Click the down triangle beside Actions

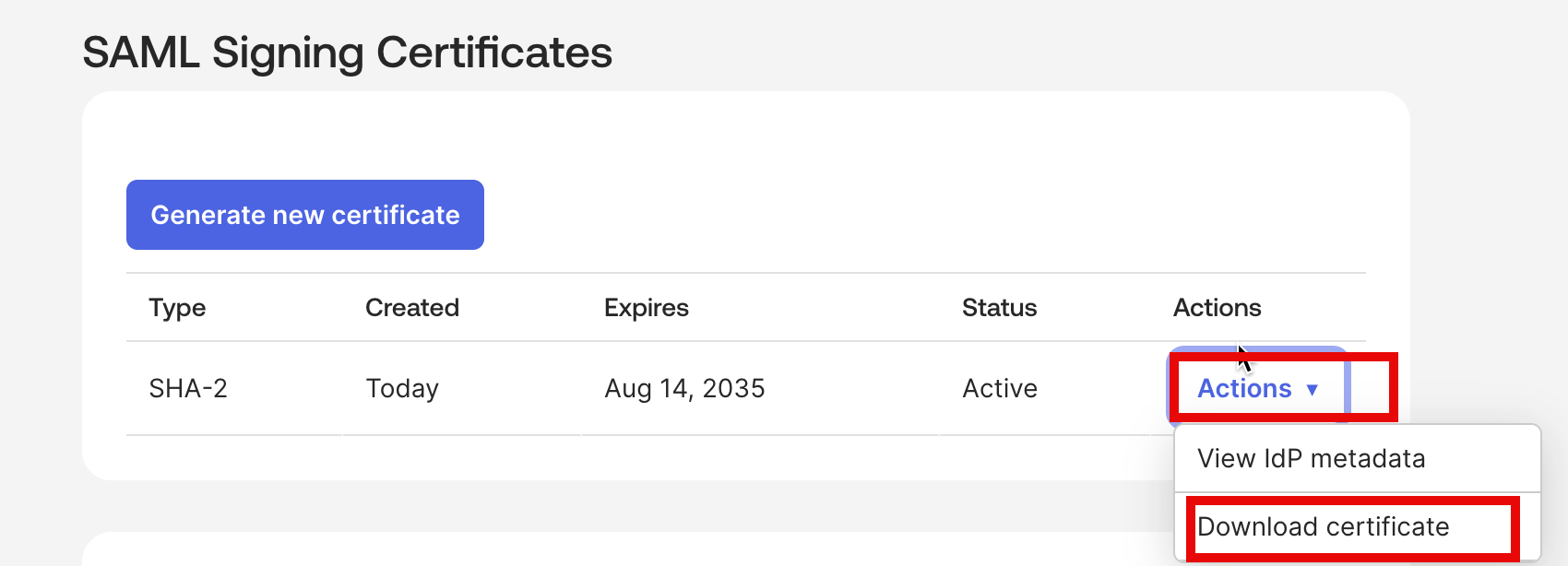(1313, 390)
